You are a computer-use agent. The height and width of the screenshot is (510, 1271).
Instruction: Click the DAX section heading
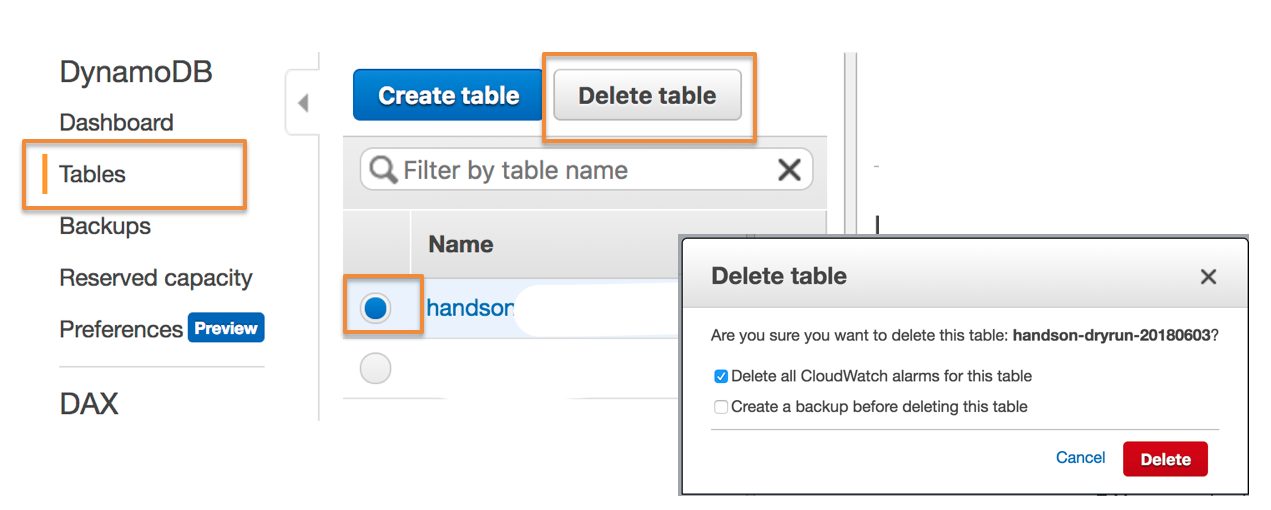[89, 404]
